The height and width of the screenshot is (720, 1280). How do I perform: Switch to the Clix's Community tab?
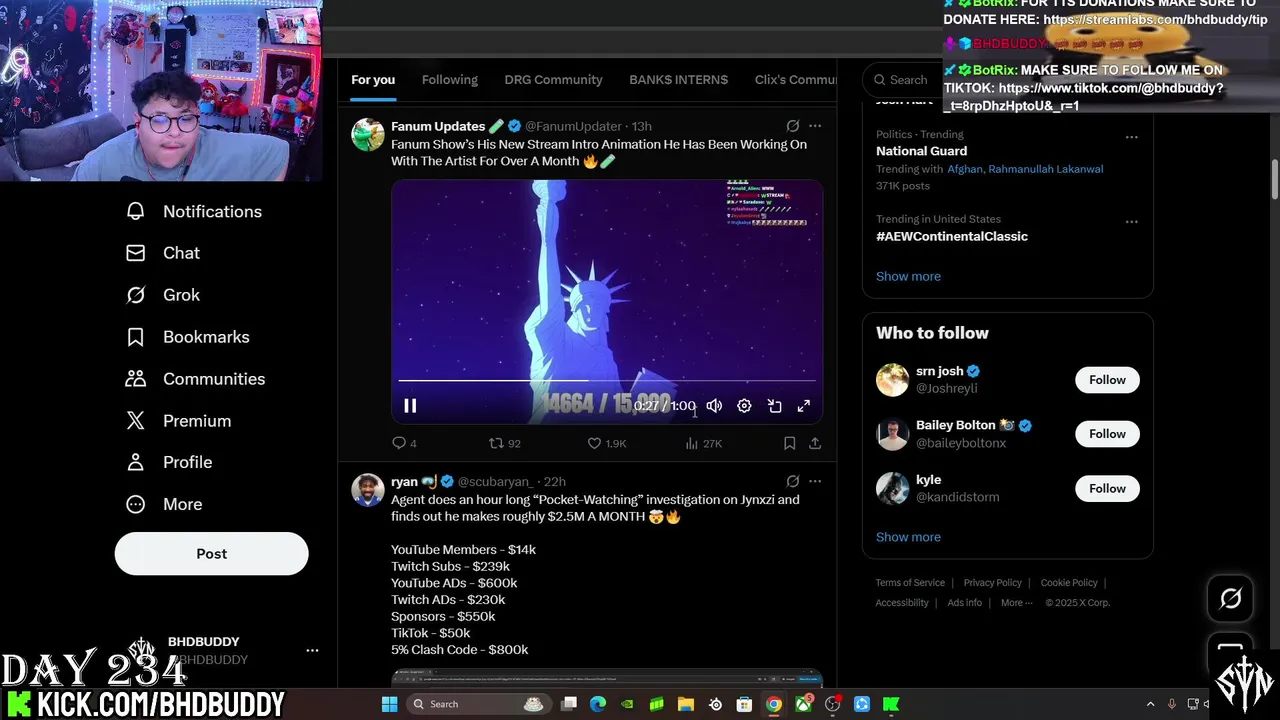pos(796,80)
